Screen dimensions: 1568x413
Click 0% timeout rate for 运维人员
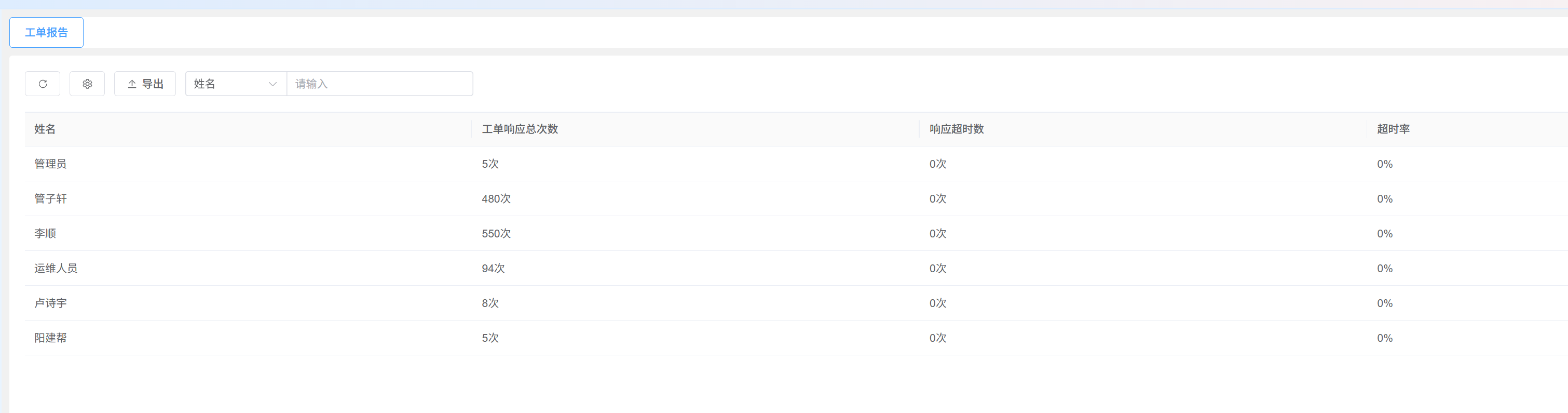coord(1385,268)
